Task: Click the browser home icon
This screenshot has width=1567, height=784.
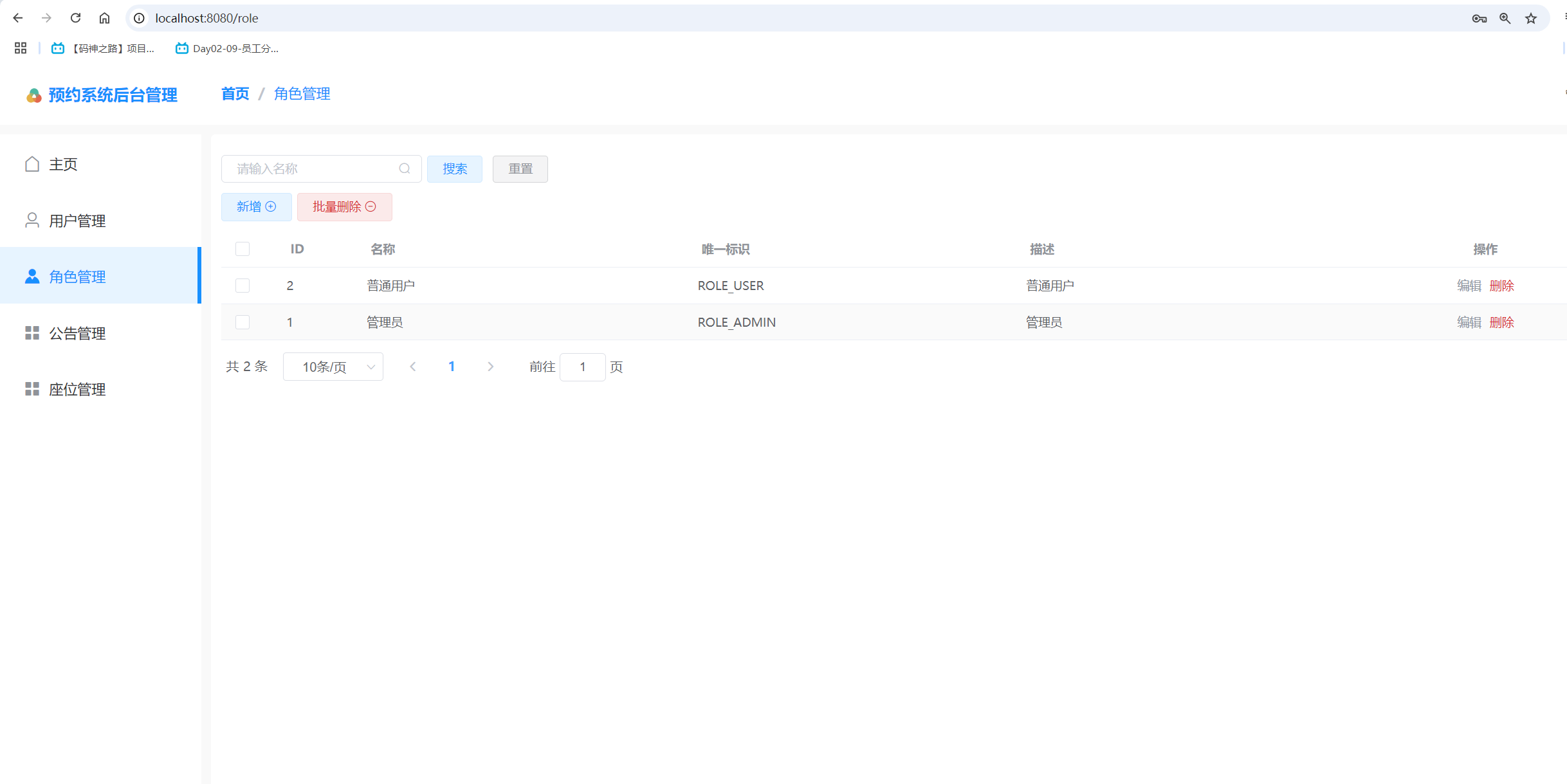Action: pos(104,18)
